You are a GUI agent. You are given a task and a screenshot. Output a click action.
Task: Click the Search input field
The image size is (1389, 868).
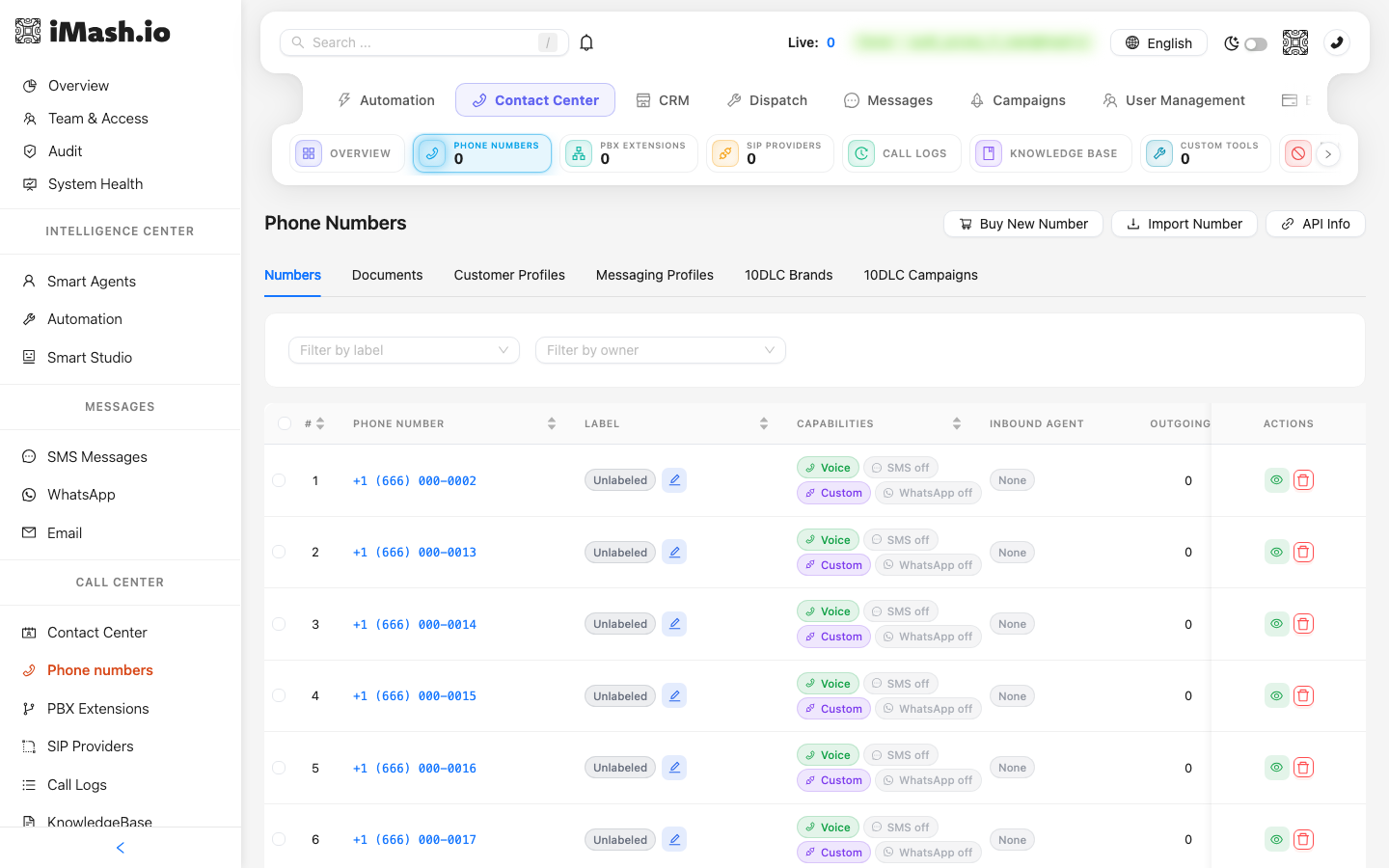point(424,42)
